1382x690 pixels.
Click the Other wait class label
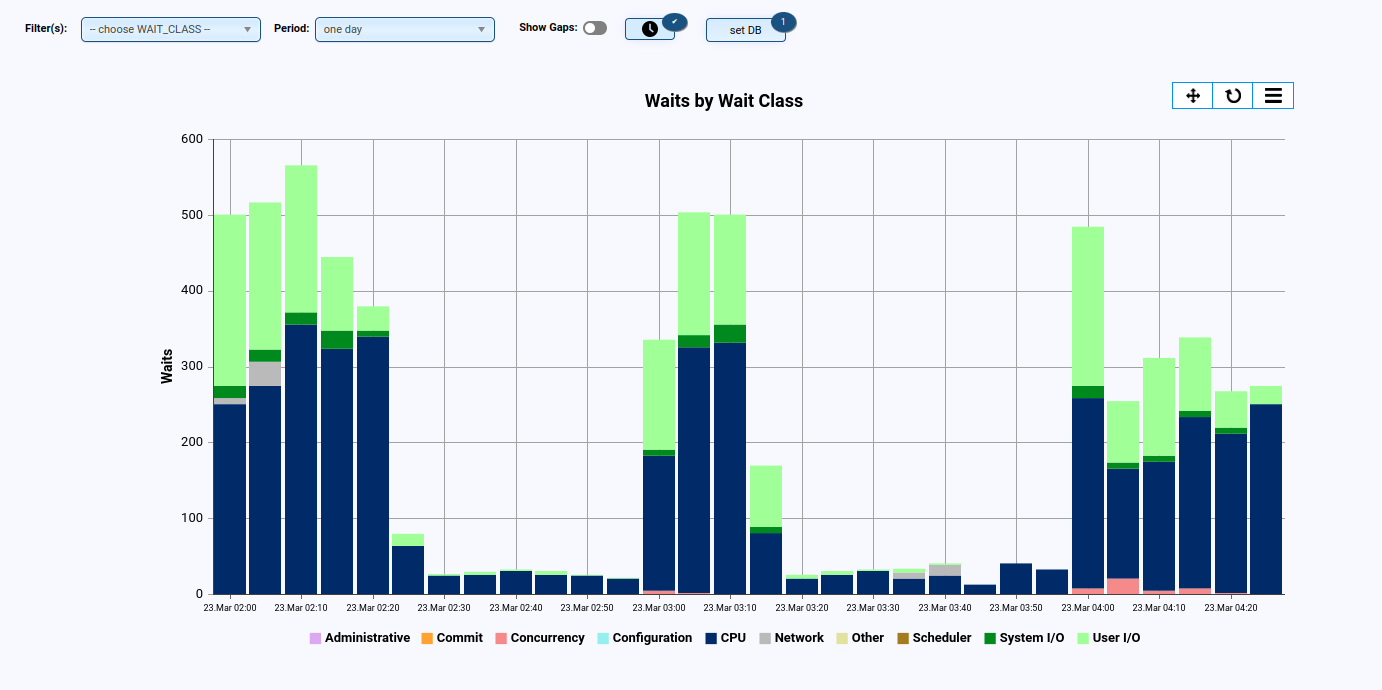coord(866,637)
